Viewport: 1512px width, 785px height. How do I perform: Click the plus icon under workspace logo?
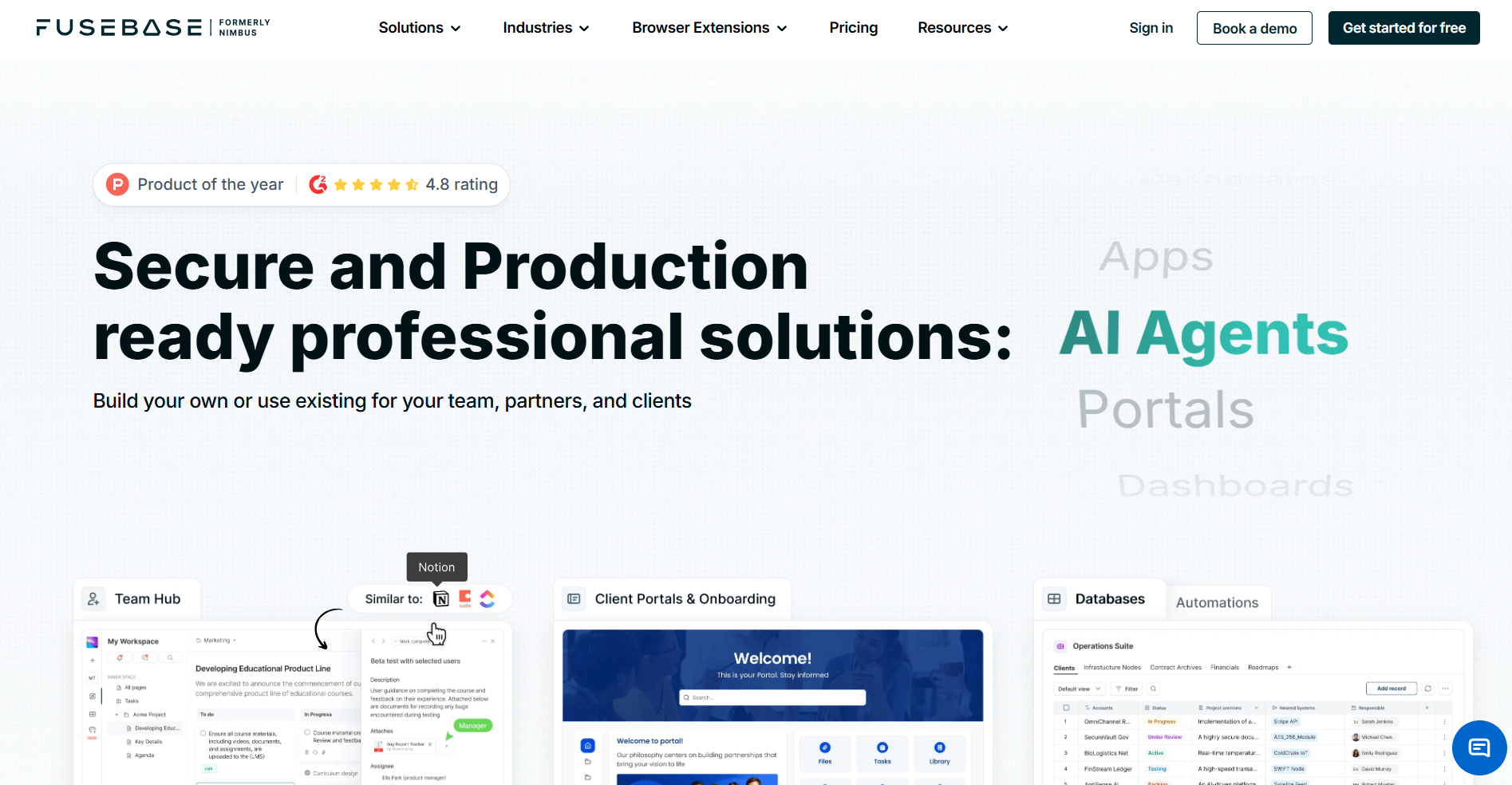[x=93, y=661]
